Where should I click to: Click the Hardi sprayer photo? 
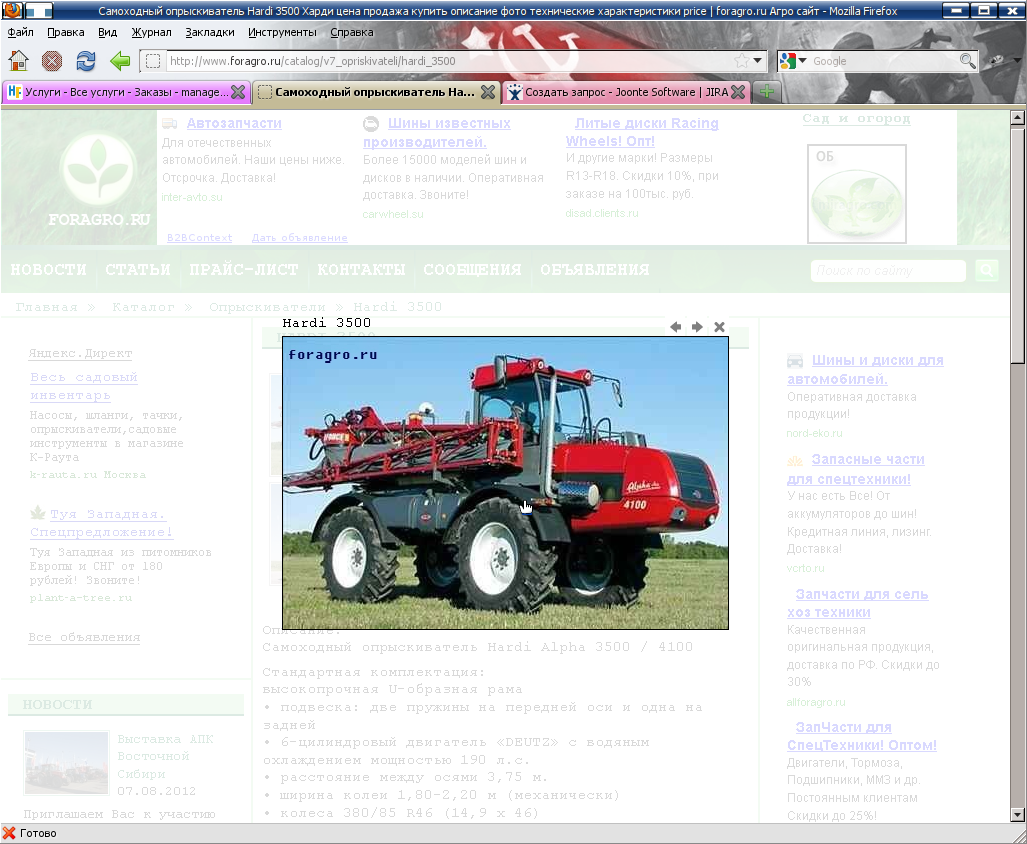tap(506, 483)
